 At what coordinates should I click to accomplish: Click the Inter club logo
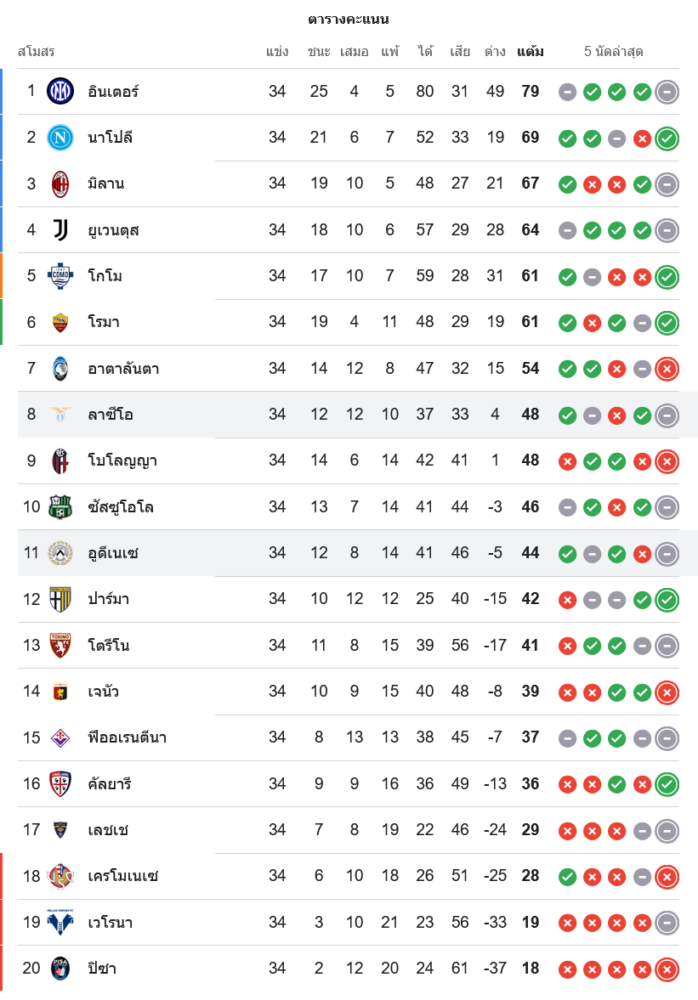[61, 91]
